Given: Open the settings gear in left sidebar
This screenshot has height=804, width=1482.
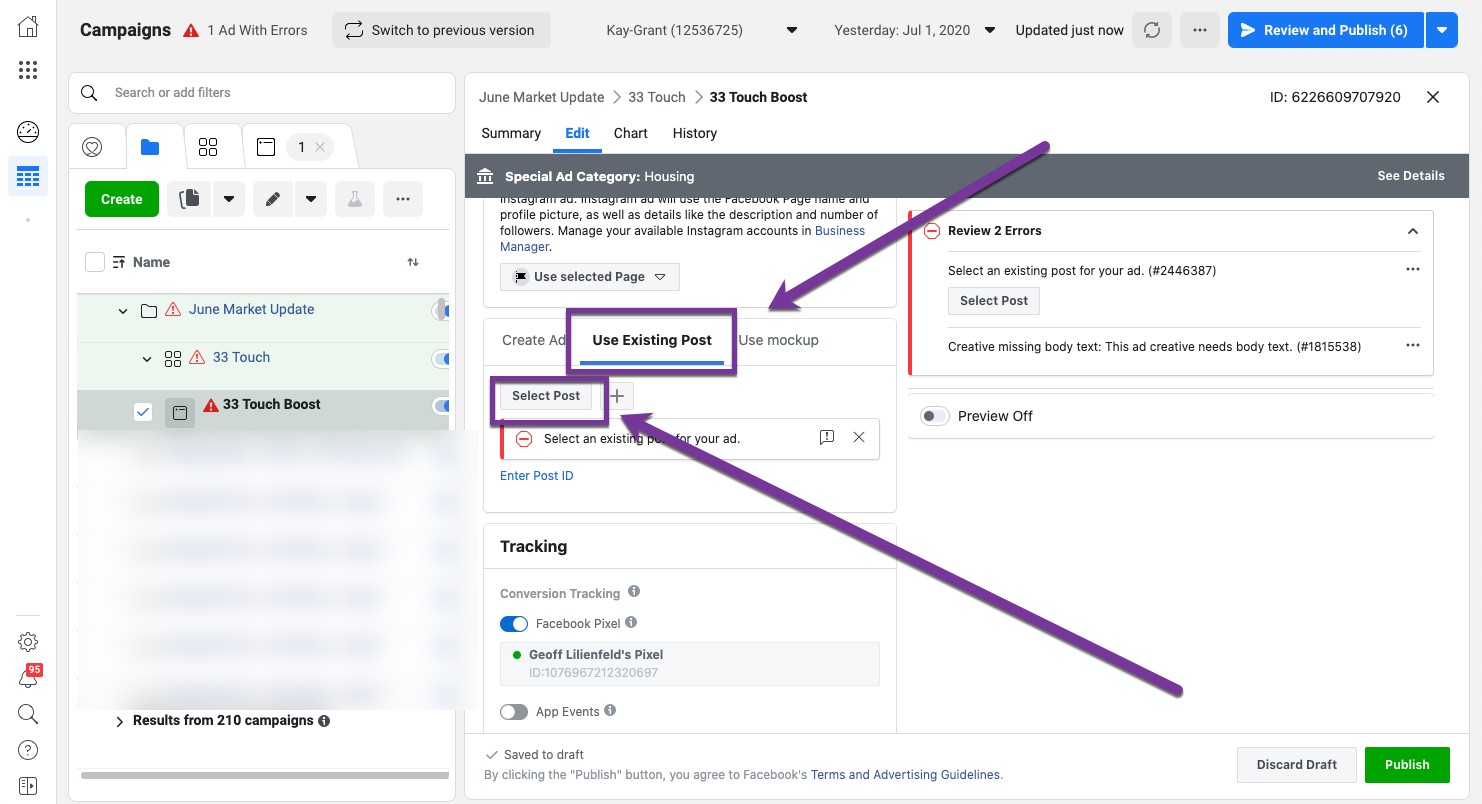Looking at the screenshot, I should pos(28,642).
